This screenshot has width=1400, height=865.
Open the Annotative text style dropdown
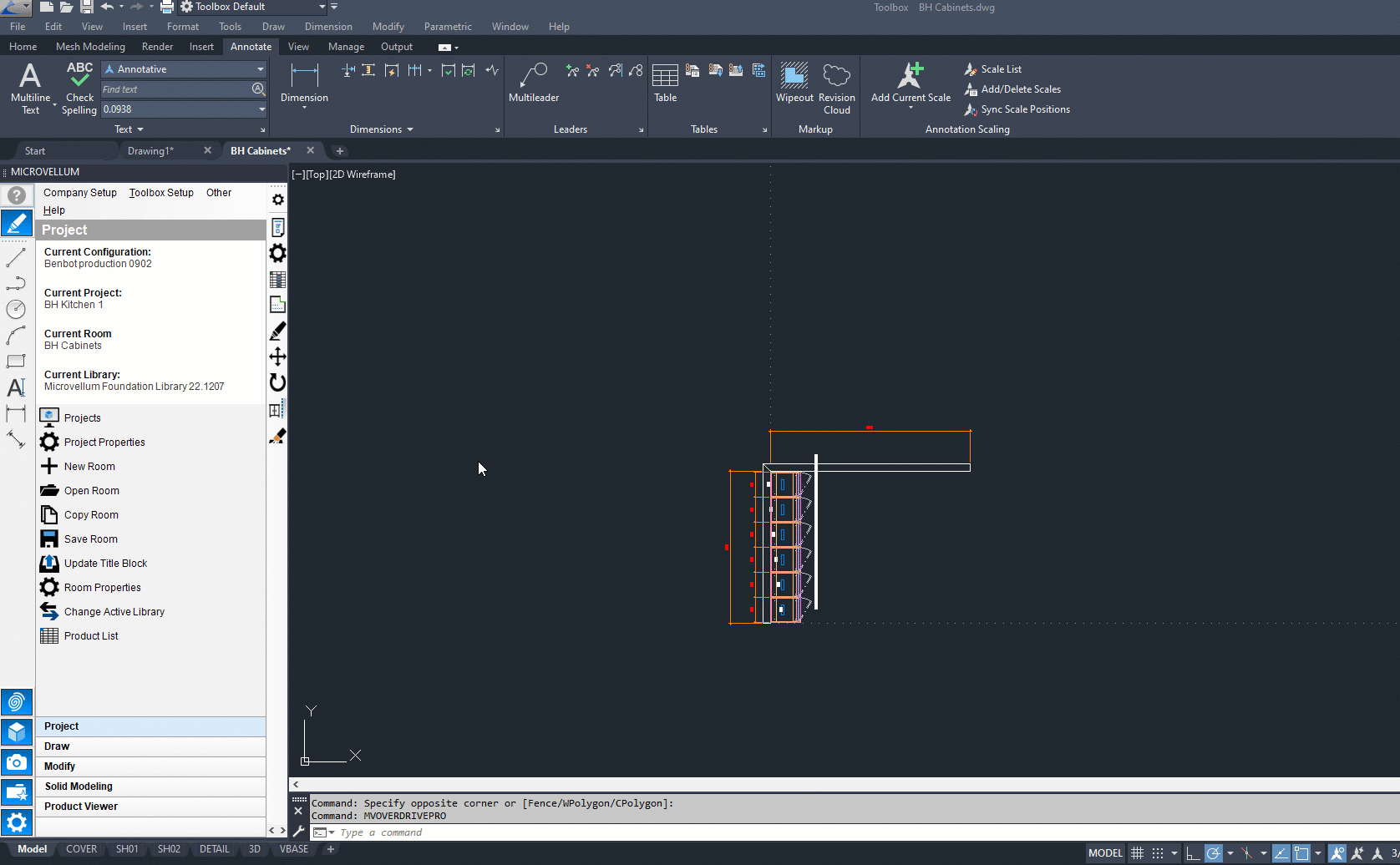[x=261, y=69]
